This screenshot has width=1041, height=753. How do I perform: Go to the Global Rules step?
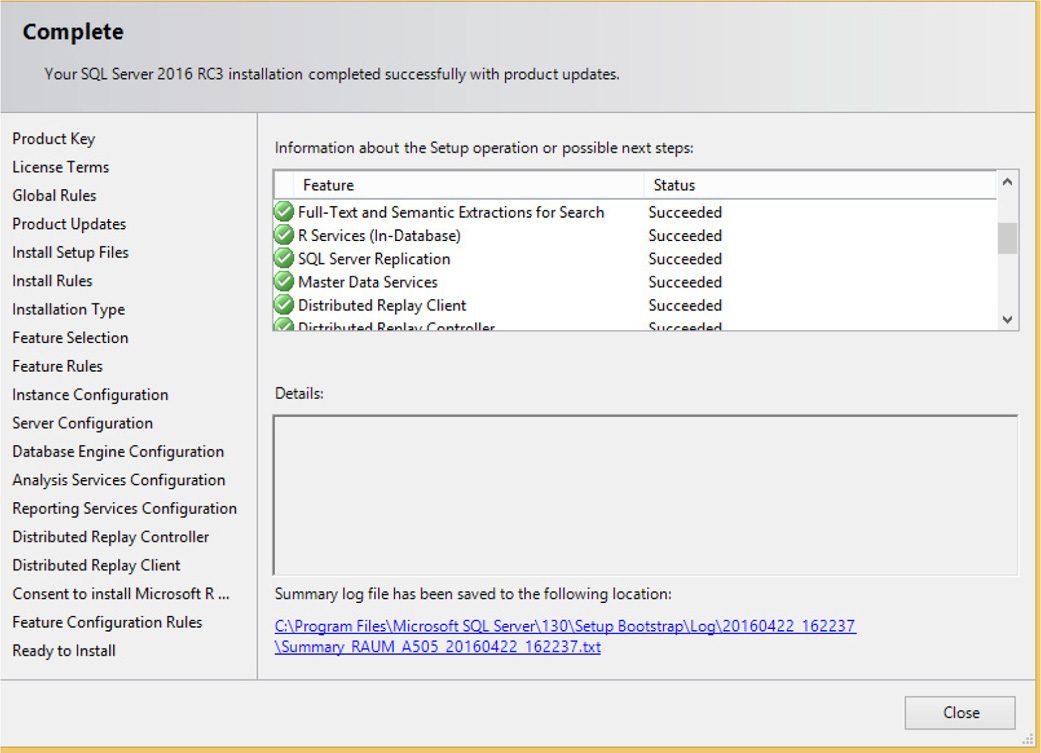pos(54,196)
